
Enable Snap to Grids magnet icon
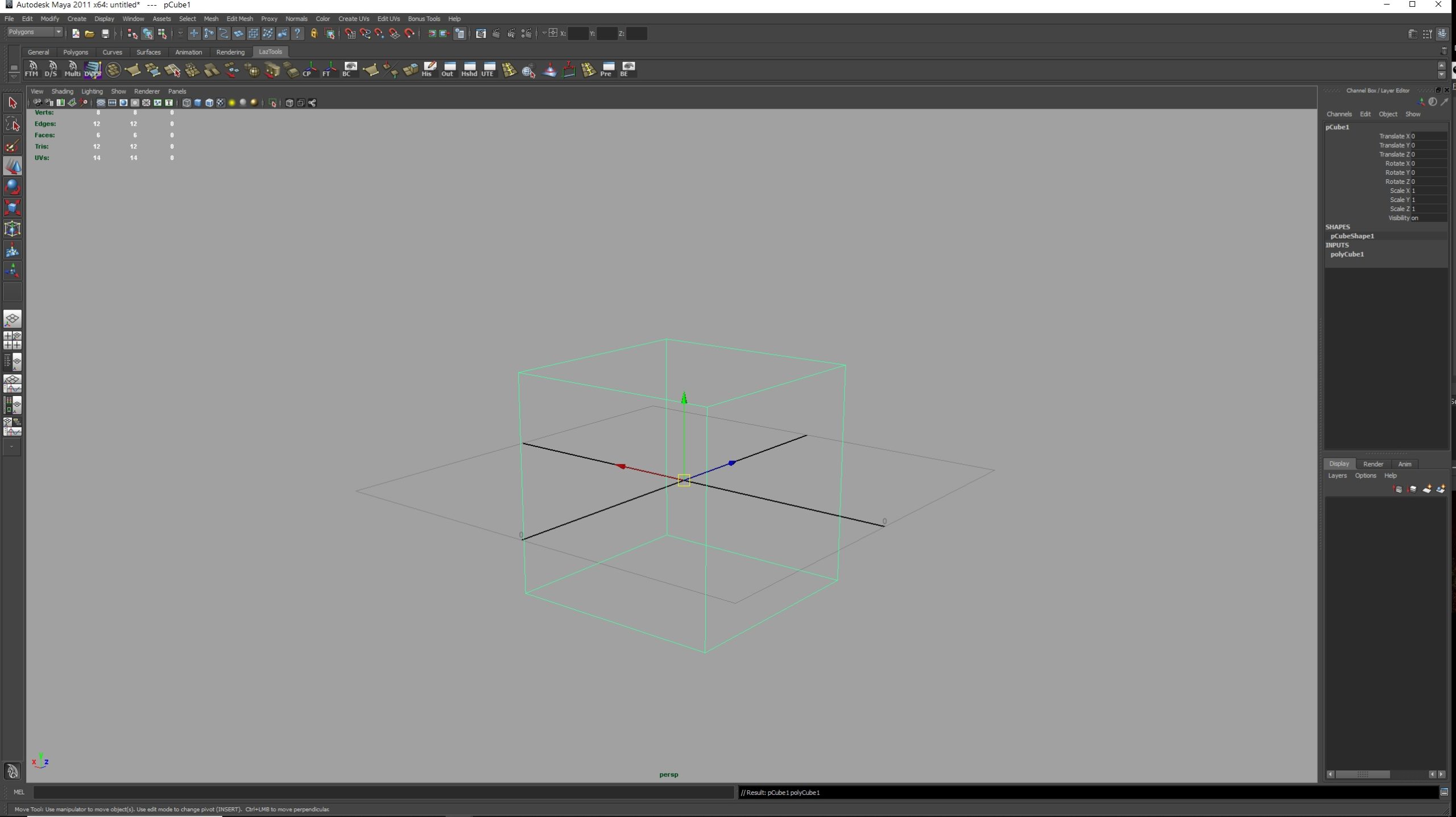350,33
